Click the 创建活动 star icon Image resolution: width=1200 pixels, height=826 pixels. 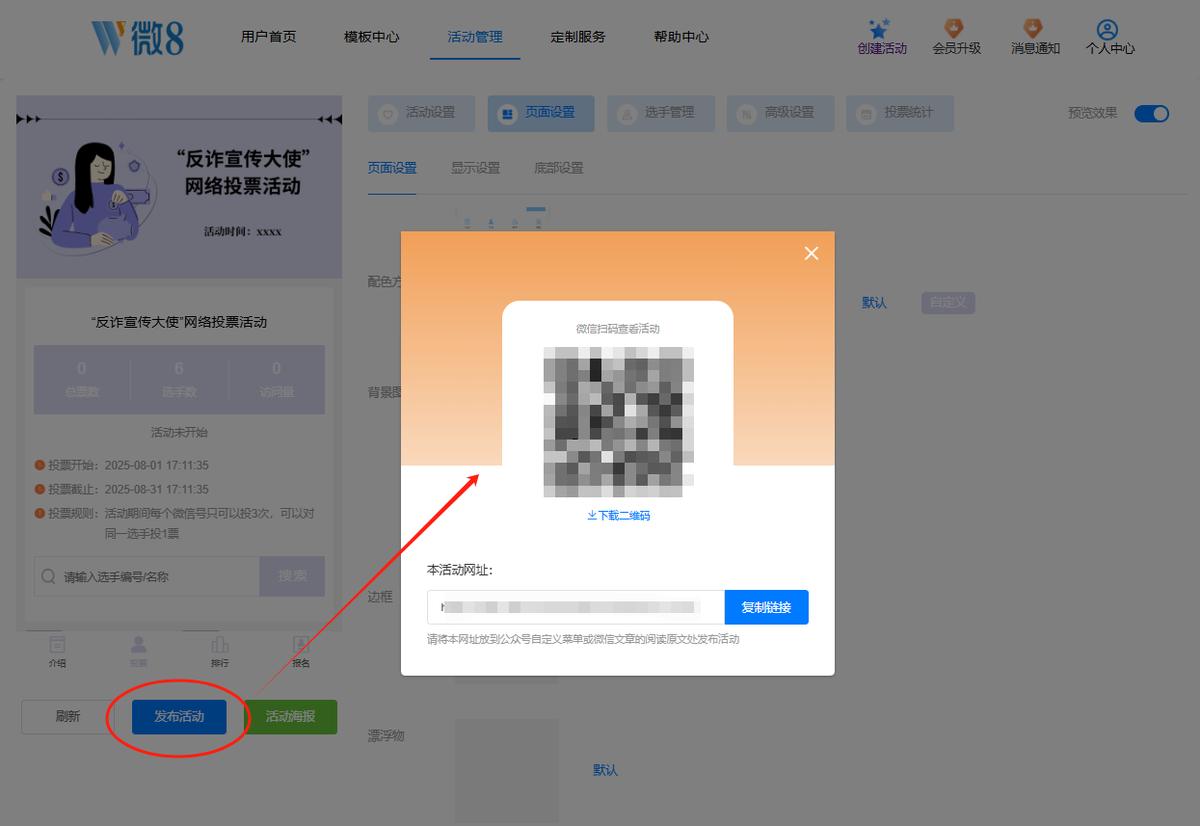tap(880, 29)
